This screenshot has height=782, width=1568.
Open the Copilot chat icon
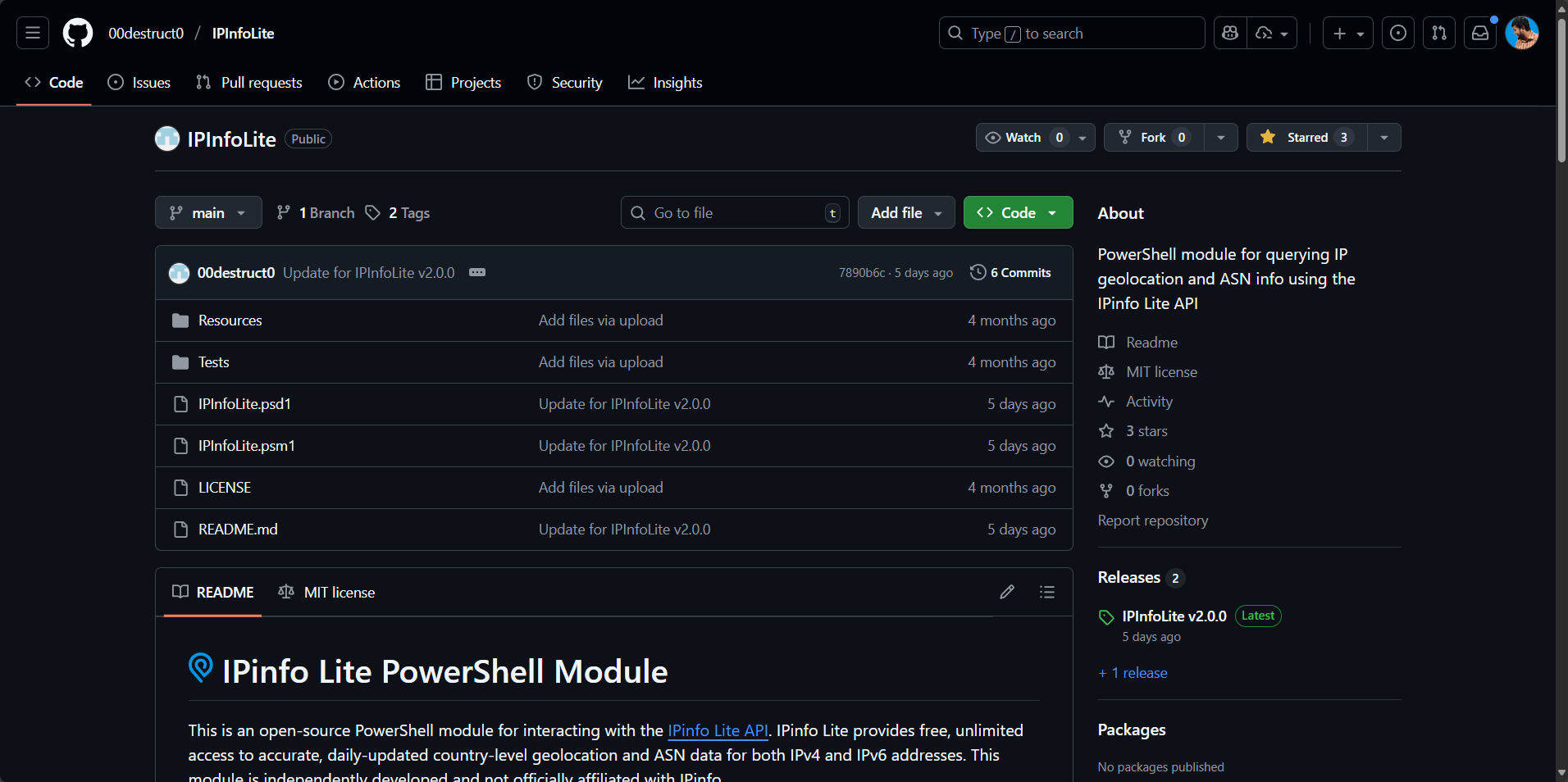(1230, 33)
